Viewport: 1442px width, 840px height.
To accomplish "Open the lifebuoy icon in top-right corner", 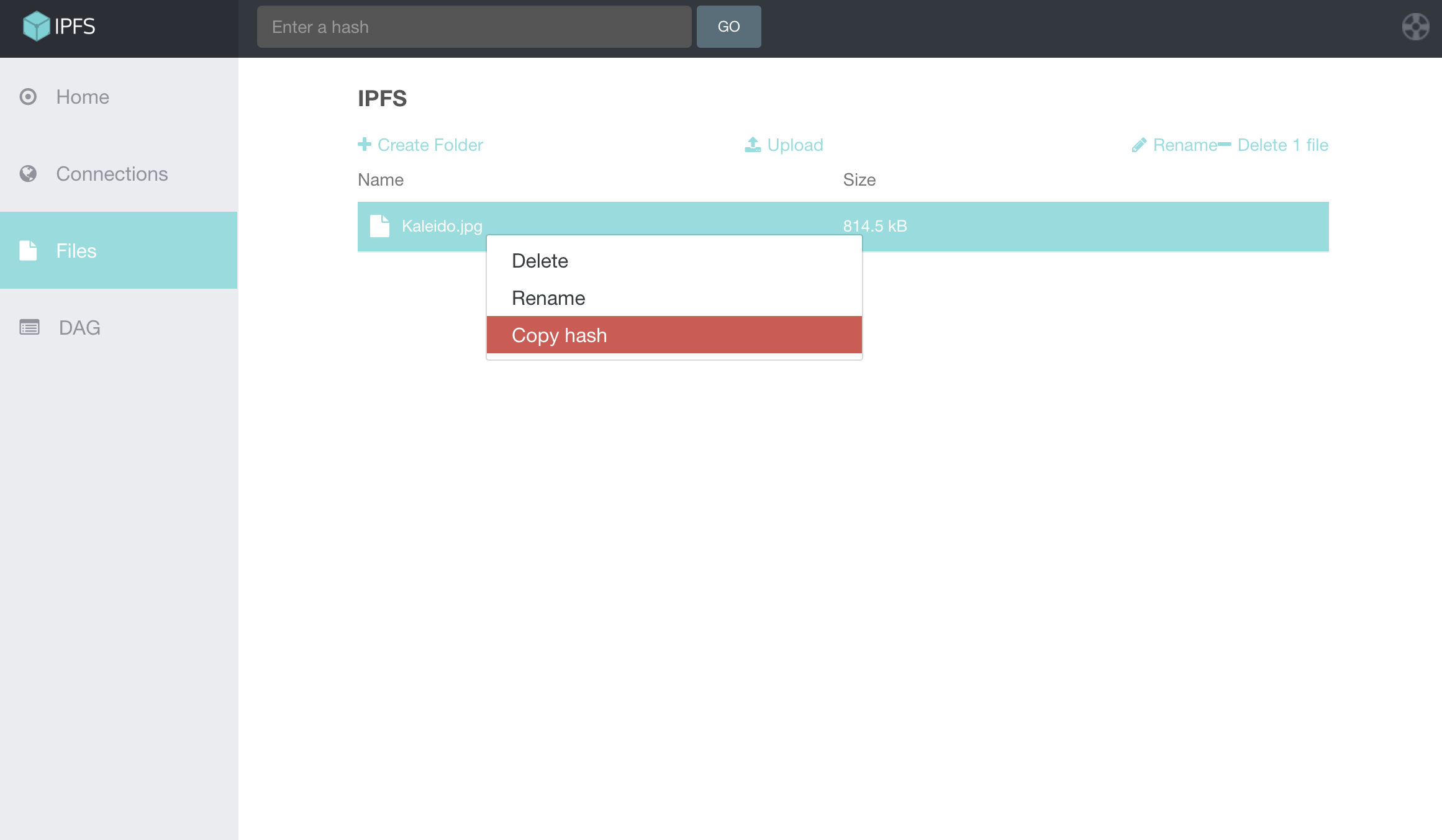I will point(1415,27).
